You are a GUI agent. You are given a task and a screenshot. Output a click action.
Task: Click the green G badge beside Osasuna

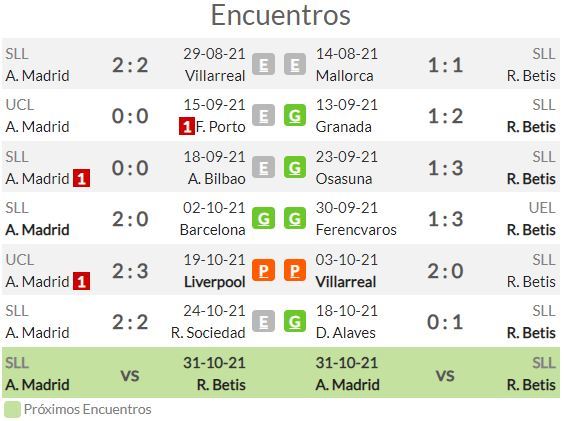pos(295,167)
